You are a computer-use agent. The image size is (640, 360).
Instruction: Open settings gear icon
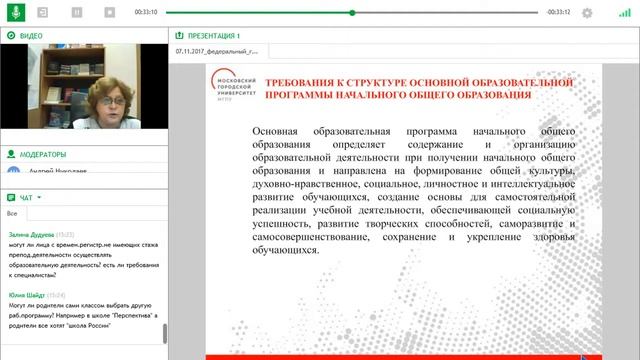coord(587,13)
